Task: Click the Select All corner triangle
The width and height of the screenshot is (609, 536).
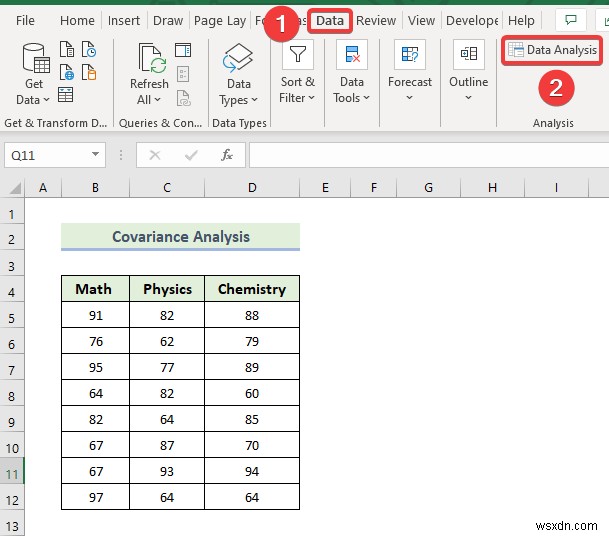Action: [15, 188]
